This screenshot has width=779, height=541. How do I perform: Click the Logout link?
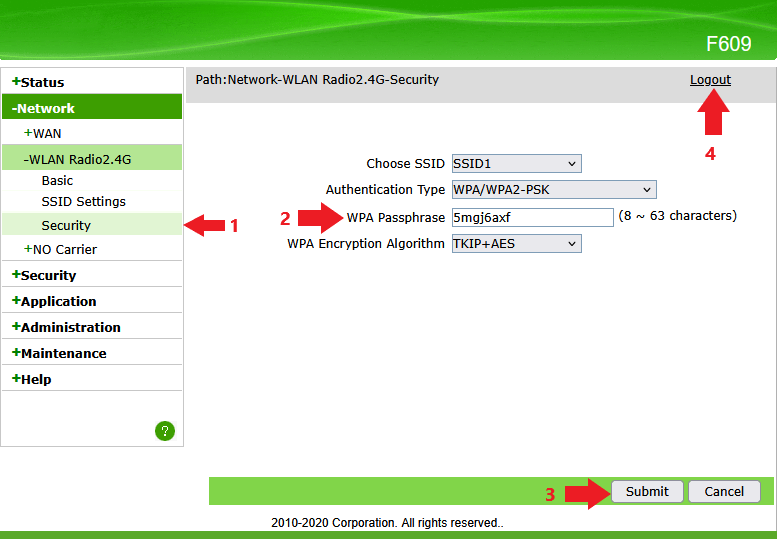pyautogui.click(x=710, y=79)
